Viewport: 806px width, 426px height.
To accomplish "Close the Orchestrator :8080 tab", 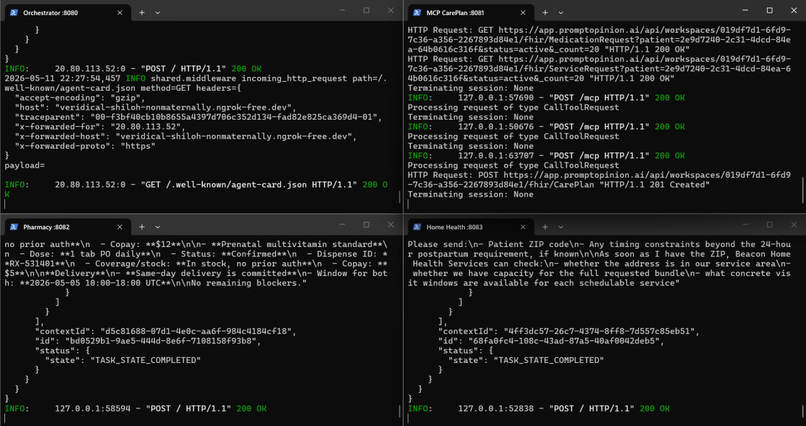I will (x=120, y=13).
